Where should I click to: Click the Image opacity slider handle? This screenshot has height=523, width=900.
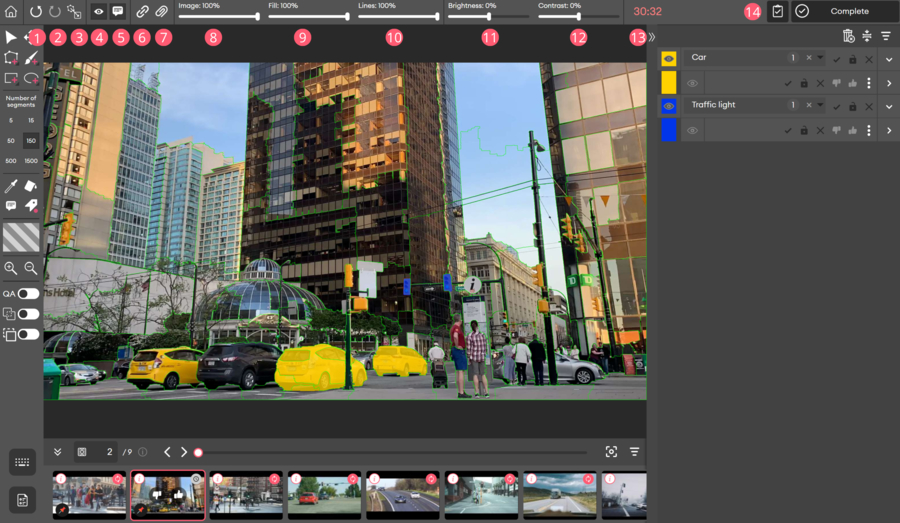click(x=257, y=17)
